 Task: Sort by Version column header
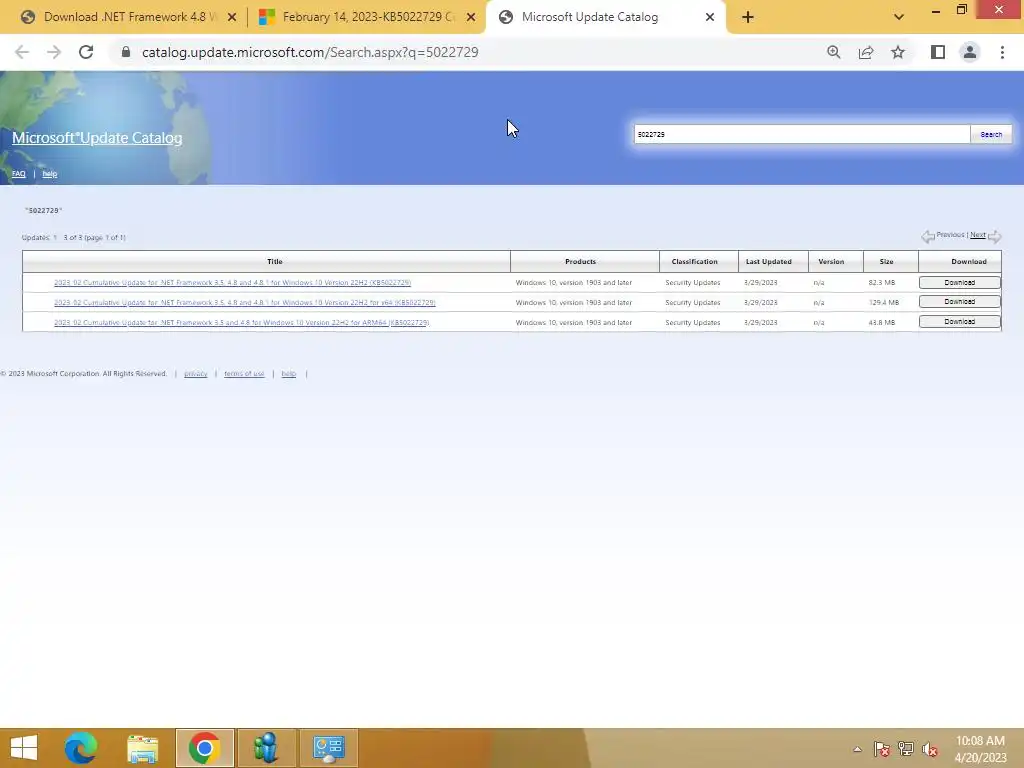(x=831, y=261)
